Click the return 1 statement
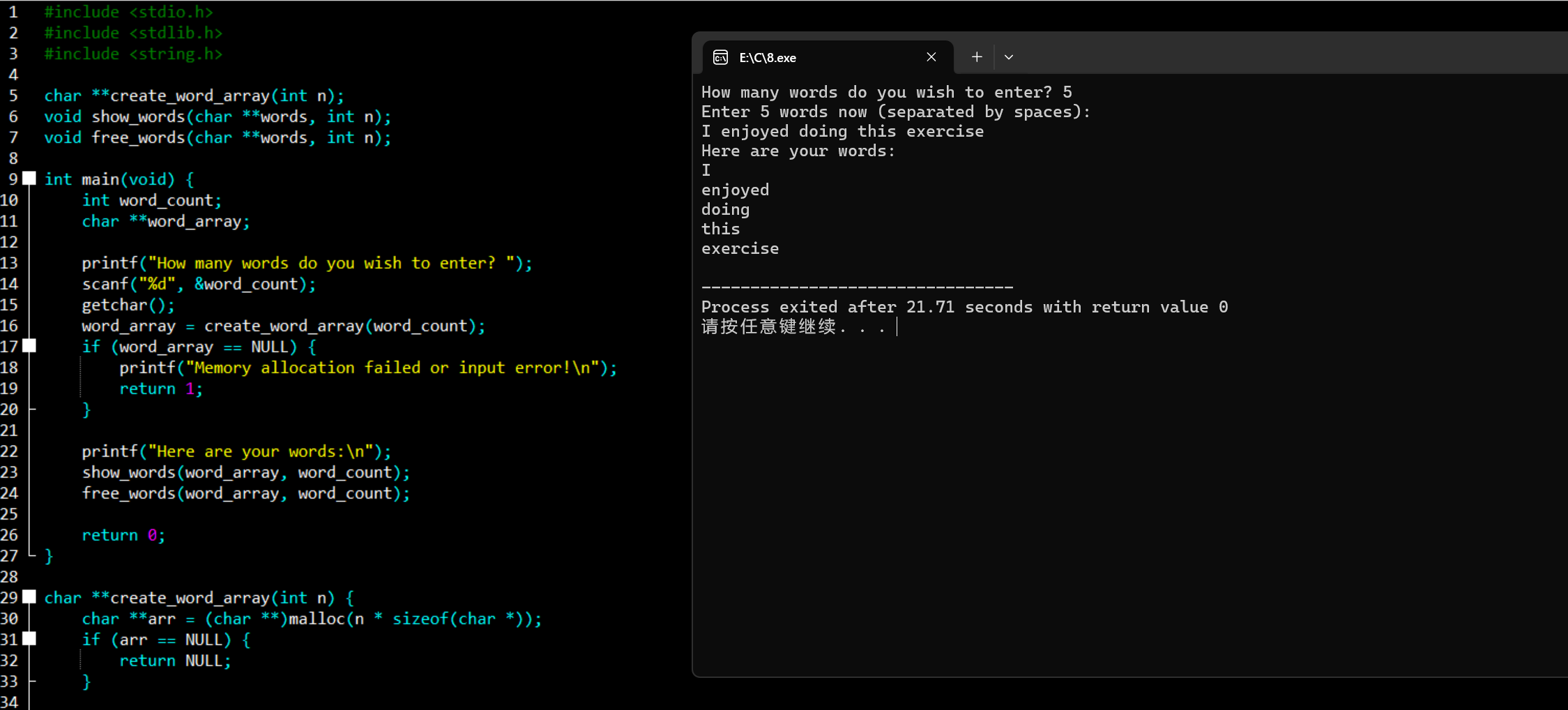This screenshot has width=1568, height=710. pos(161,388)
